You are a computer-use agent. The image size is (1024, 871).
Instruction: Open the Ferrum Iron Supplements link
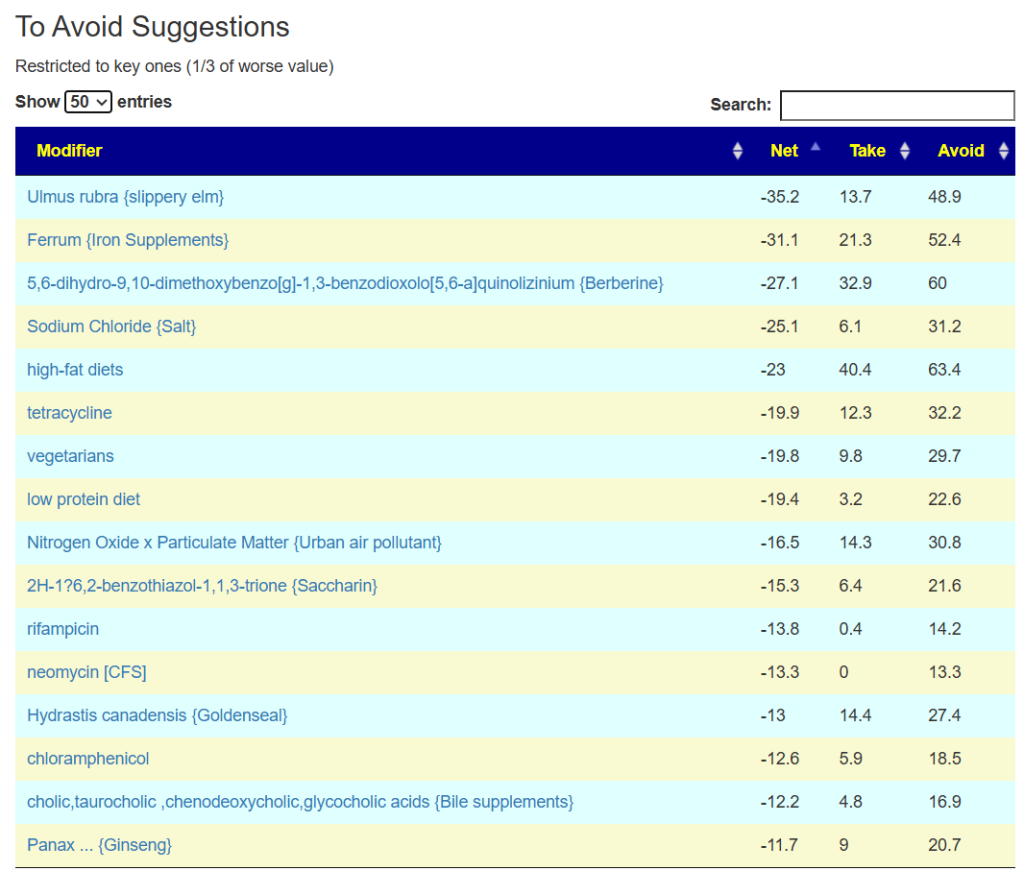128,240
